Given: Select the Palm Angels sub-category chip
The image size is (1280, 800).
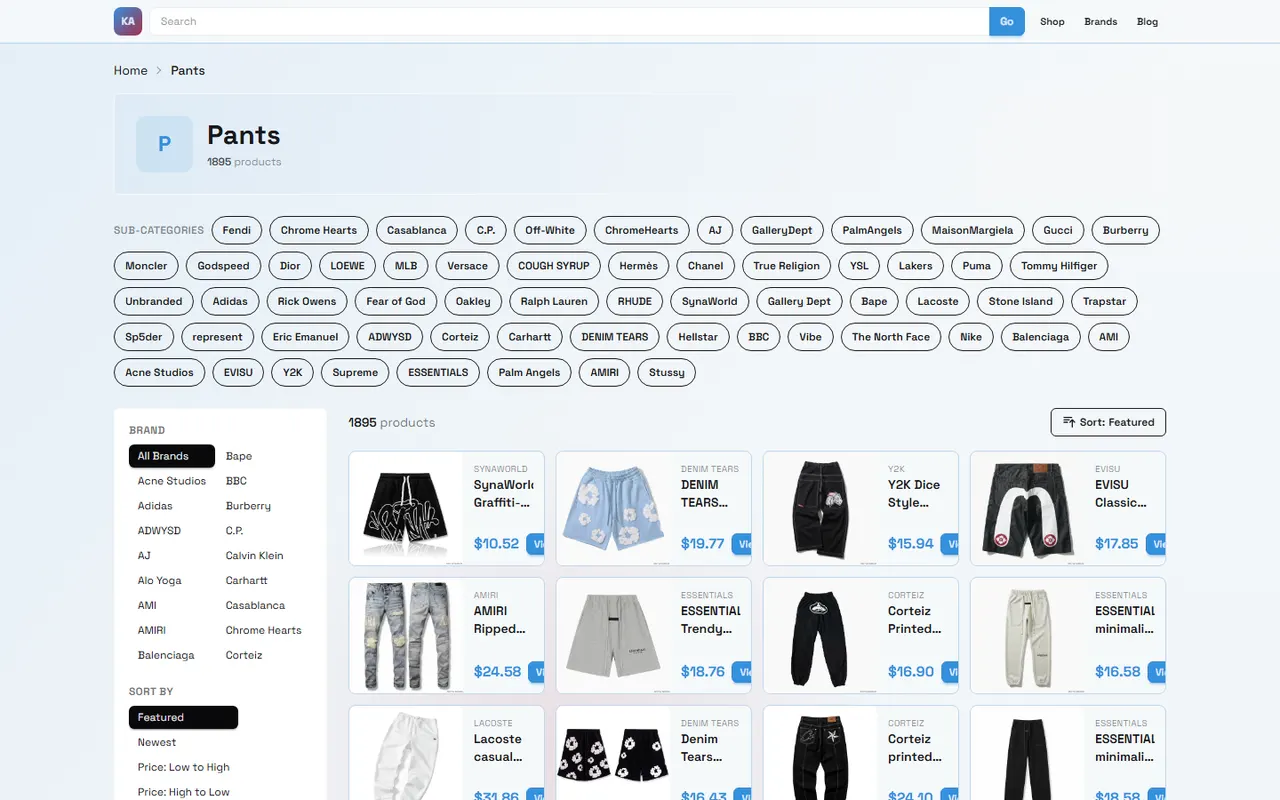Looking at the screenshot, I should (x=529, y=372).
